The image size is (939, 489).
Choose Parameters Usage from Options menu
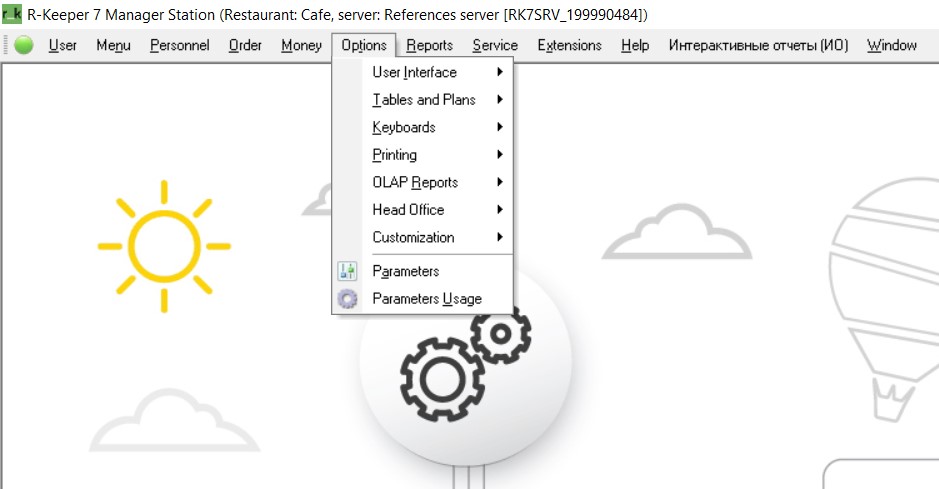(423, 299)
